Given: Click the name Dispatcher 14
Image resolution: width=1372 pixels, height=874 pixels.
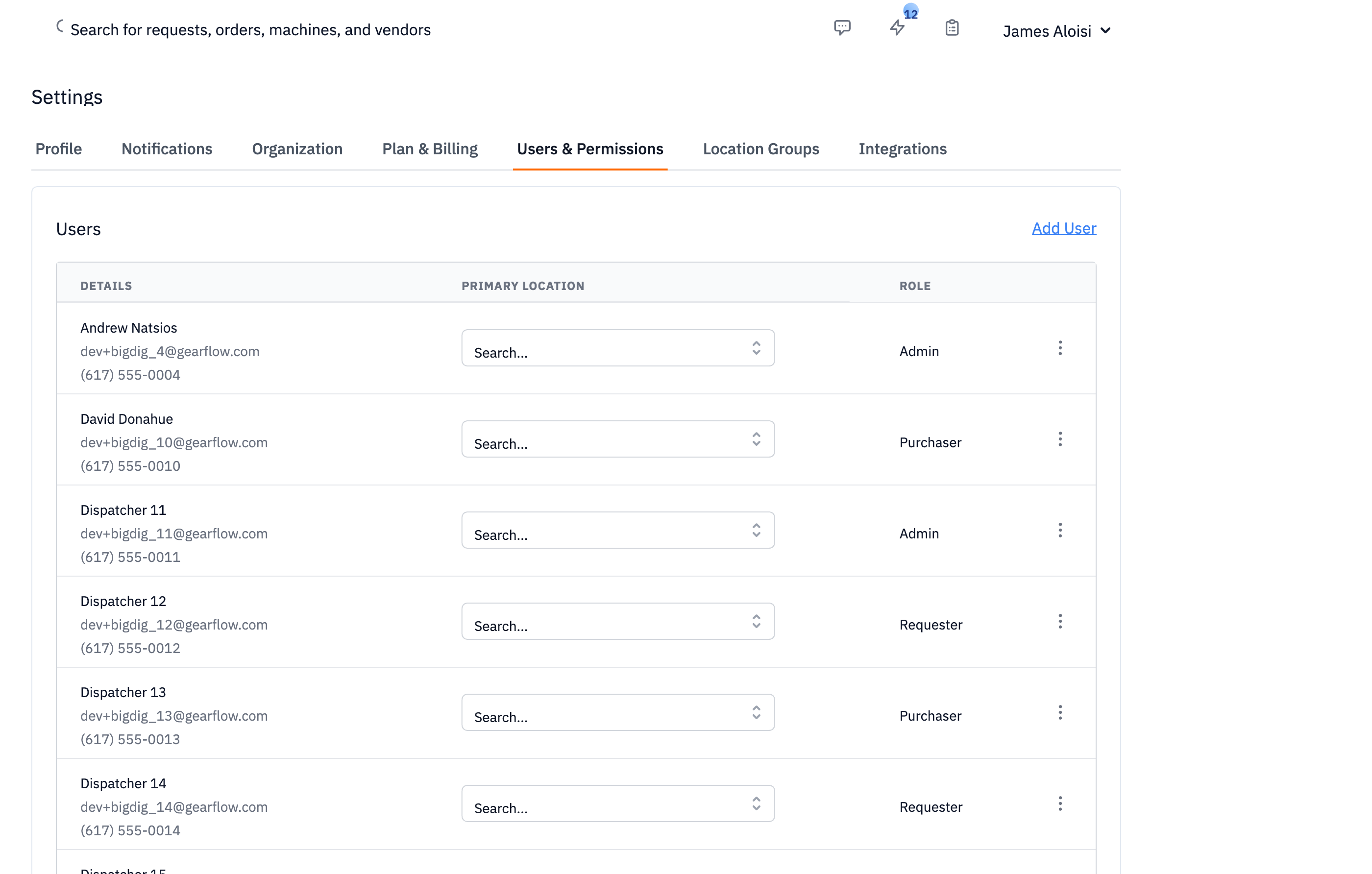Looking at the screenshot, I should click(x=123, y=783).
